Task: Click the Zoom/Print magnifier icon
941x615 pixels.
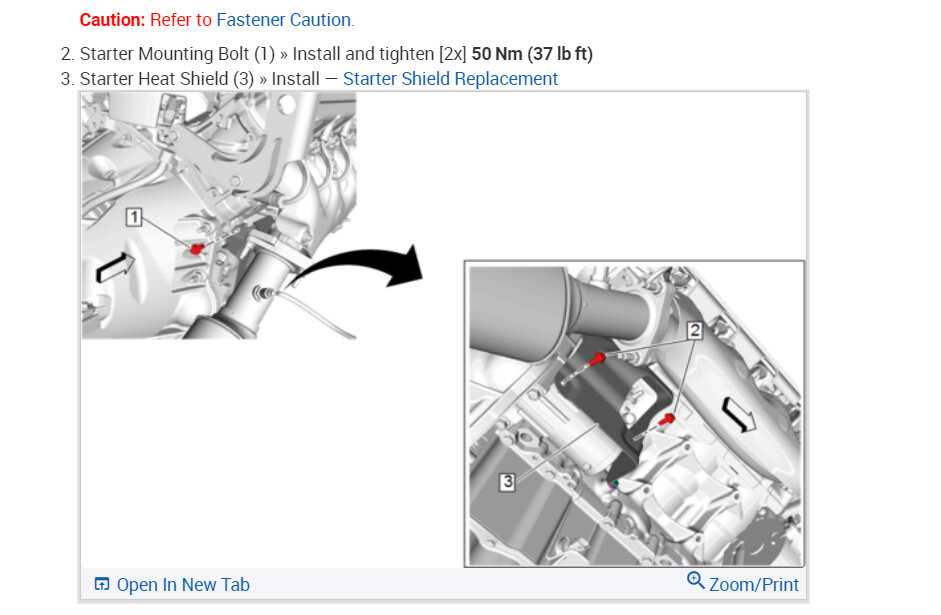Action: [696, 580]
